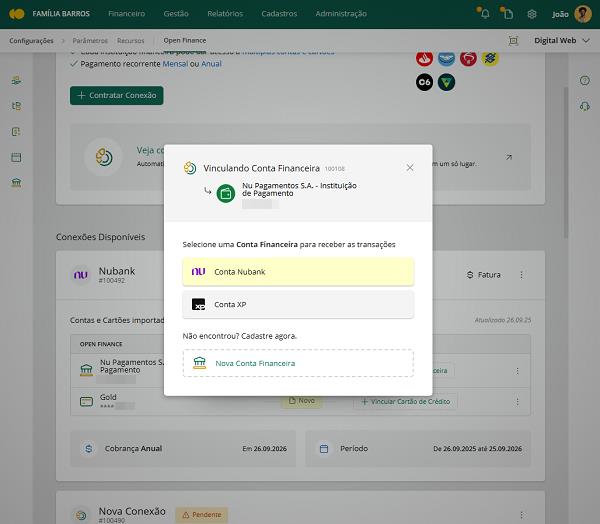Click João's profile avatar
Screen dimensions: 600x524
pyautogui.click(x=583, y=14)
